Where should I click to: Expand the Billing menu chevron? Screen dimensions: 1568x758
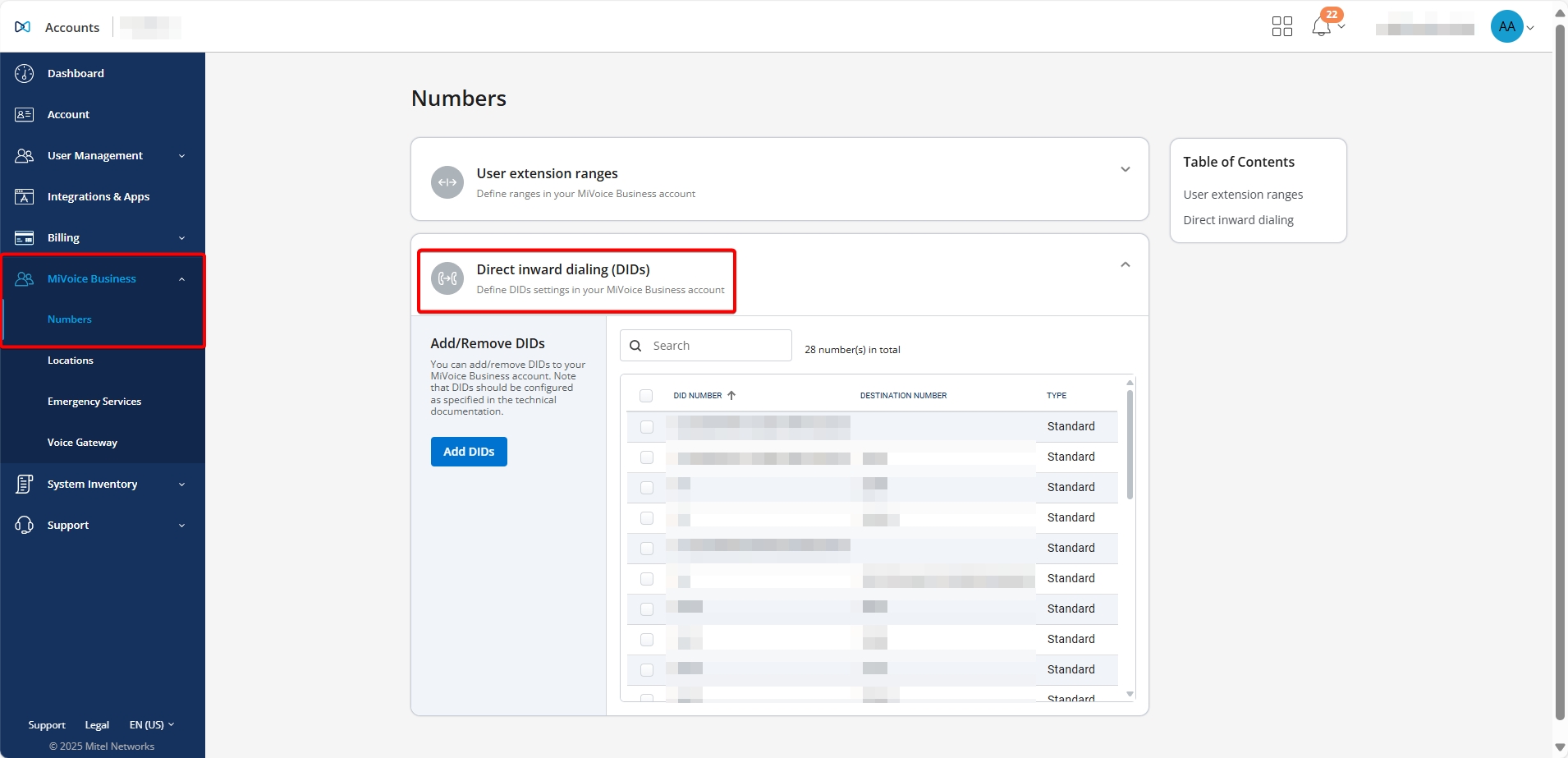pyautogui.click(x=181, y=238)
